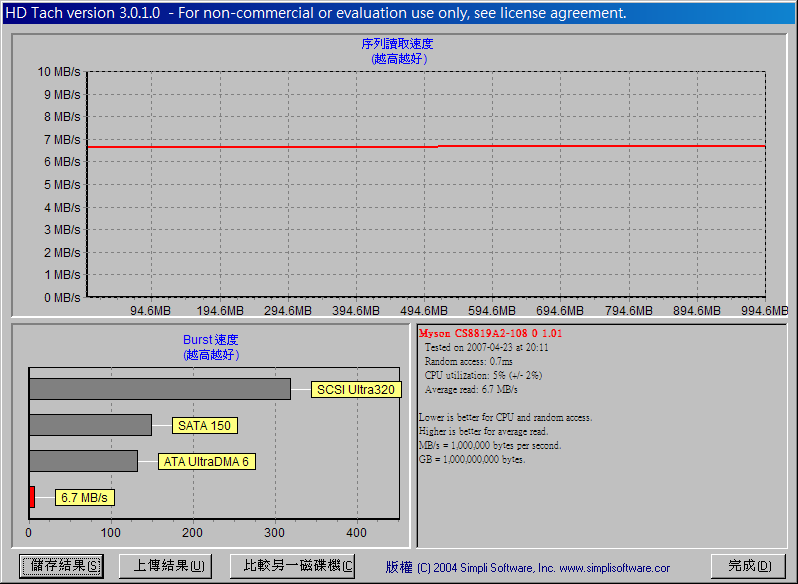Click the SATA 150 yellow label
Viewport: 798px width, 584px height.
coord(204,425)
